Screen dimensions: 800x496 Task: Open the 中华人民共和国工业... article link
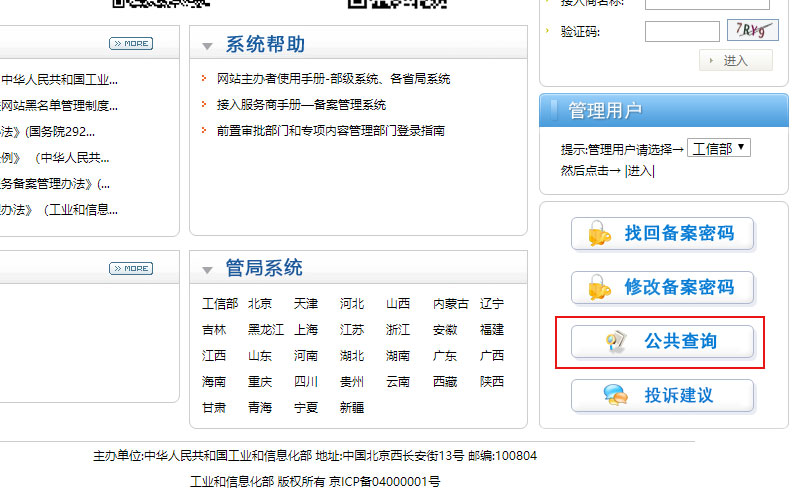(x=59, y=80)
